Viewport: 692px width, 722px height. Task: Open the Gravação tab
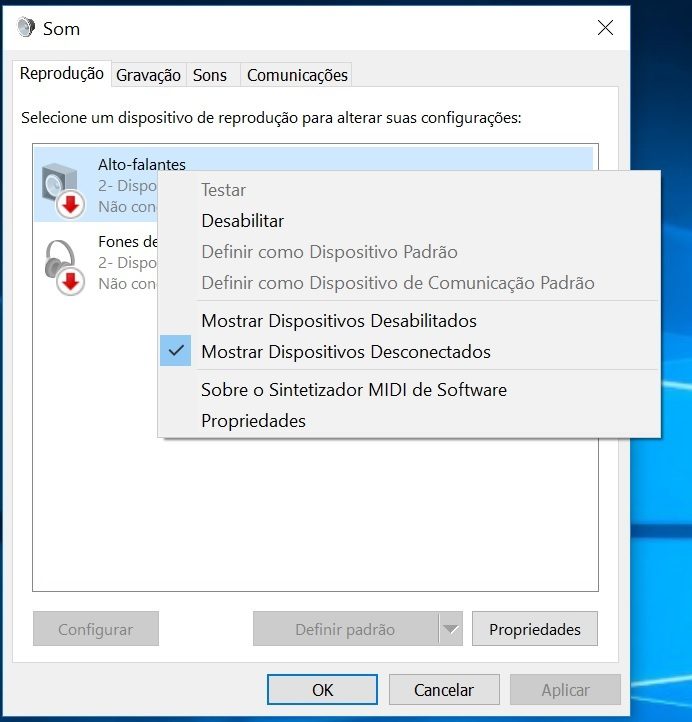(148, 75)
